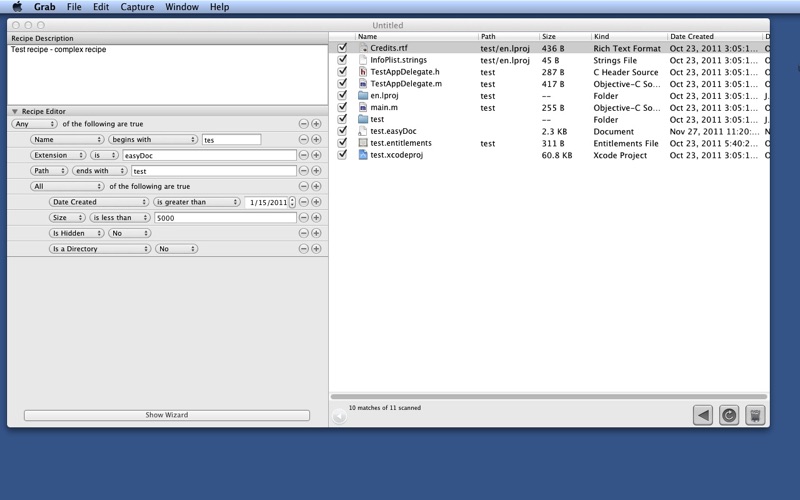Remove the Is a Directory rule
Viewport: 800px width, 500px height.
click(304, 249)
